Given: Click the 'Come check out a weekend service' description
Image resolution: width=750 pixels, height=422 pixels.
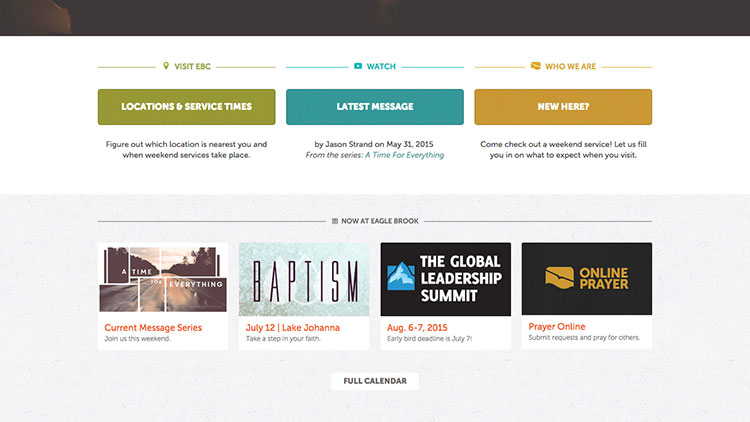Looking at the screenshot, I should (563, 149).
